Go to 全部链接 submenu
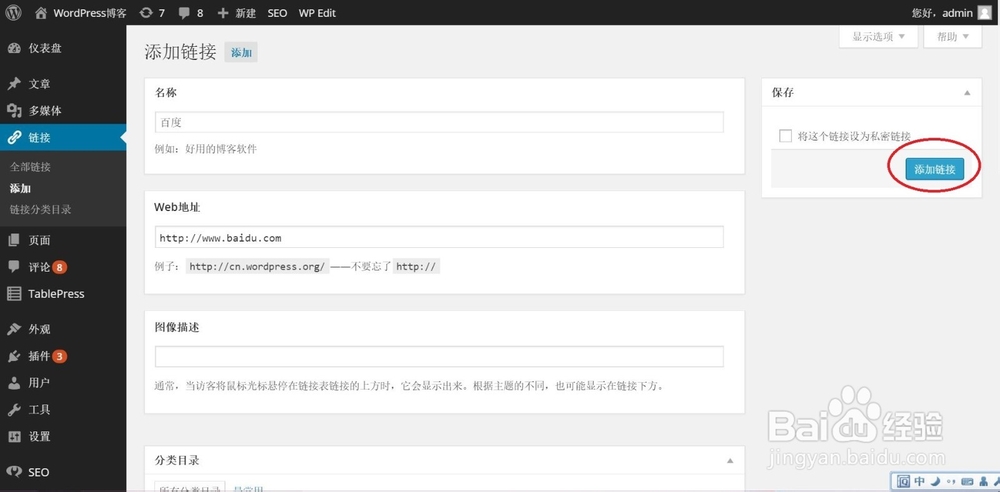This screenshot has width=1000, height=492. click(x=30, y=167)
